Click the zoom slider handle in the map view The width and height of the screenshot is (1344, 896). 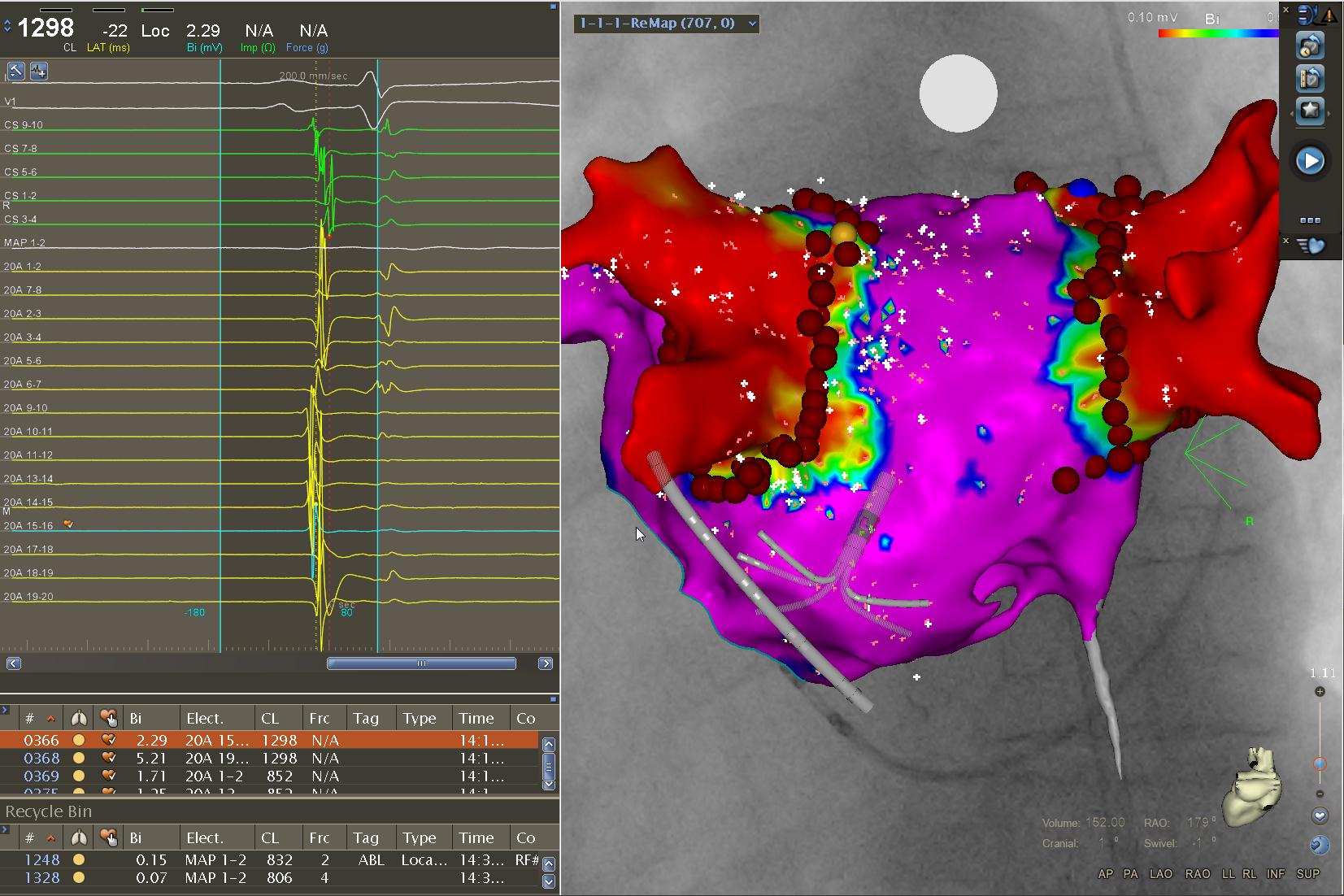pos(1319,764)
